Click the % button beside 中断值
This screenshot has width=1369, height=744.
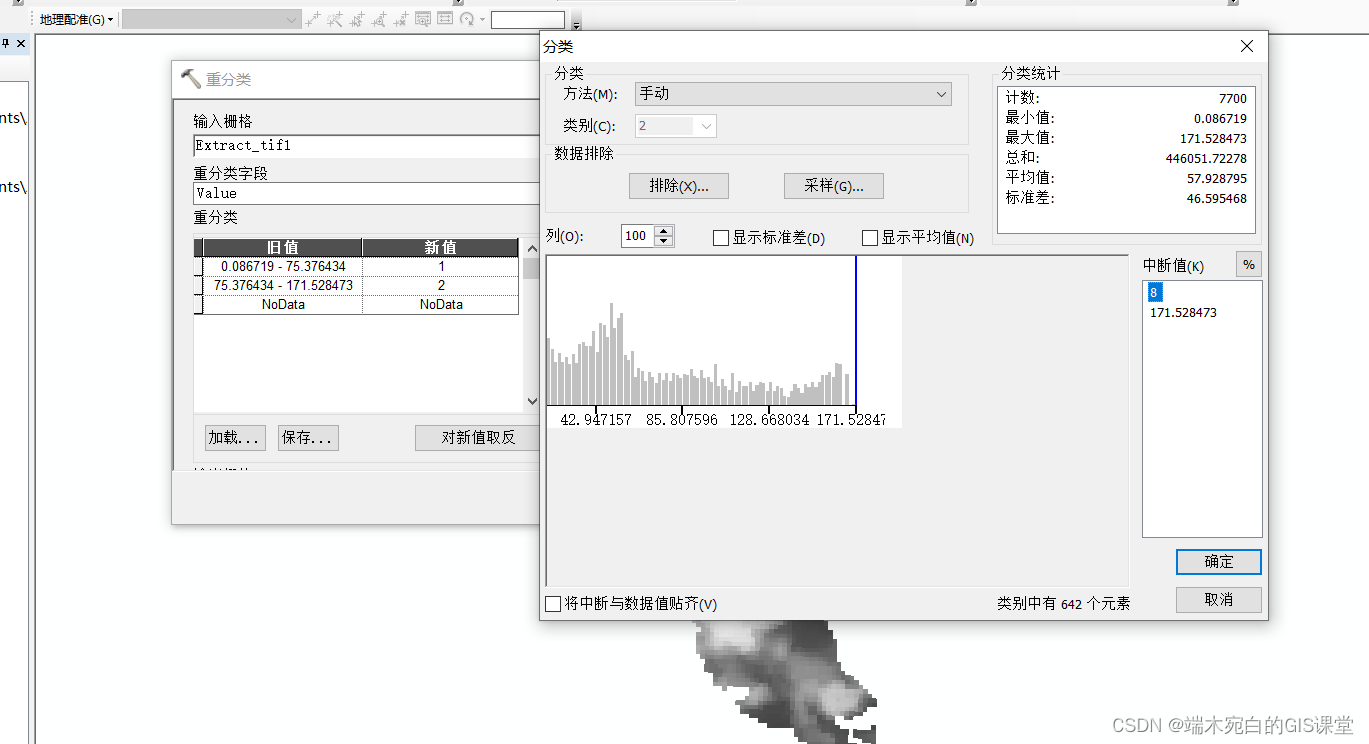pyautogui.click(x=1248, y=265)
